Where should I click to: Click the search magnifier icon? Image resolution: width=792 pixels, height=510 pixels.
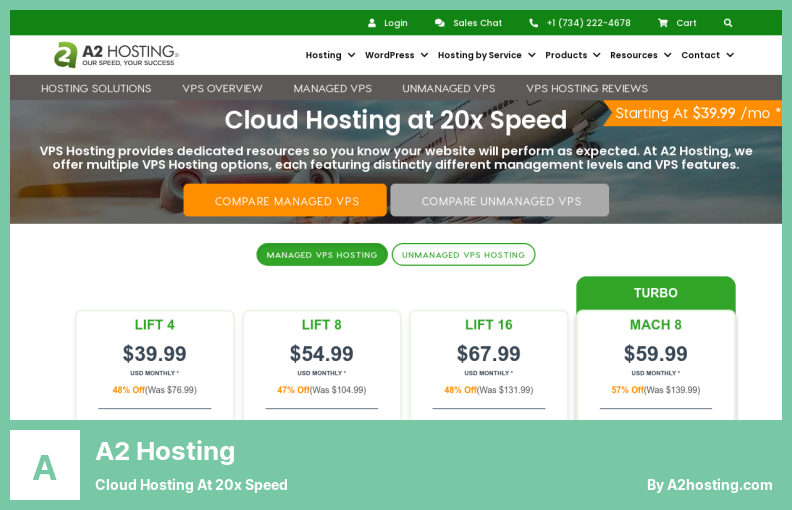728,23
